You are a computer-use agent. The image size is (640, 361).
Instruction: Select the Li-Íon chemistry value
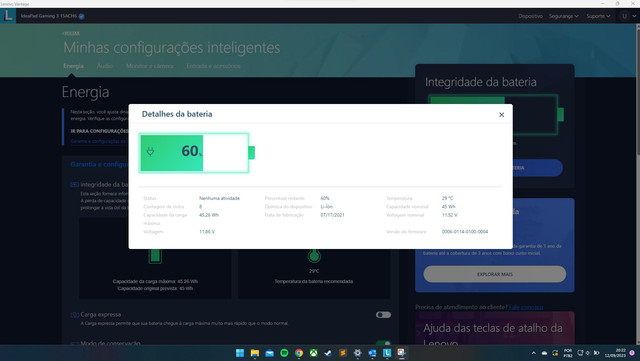327,207
